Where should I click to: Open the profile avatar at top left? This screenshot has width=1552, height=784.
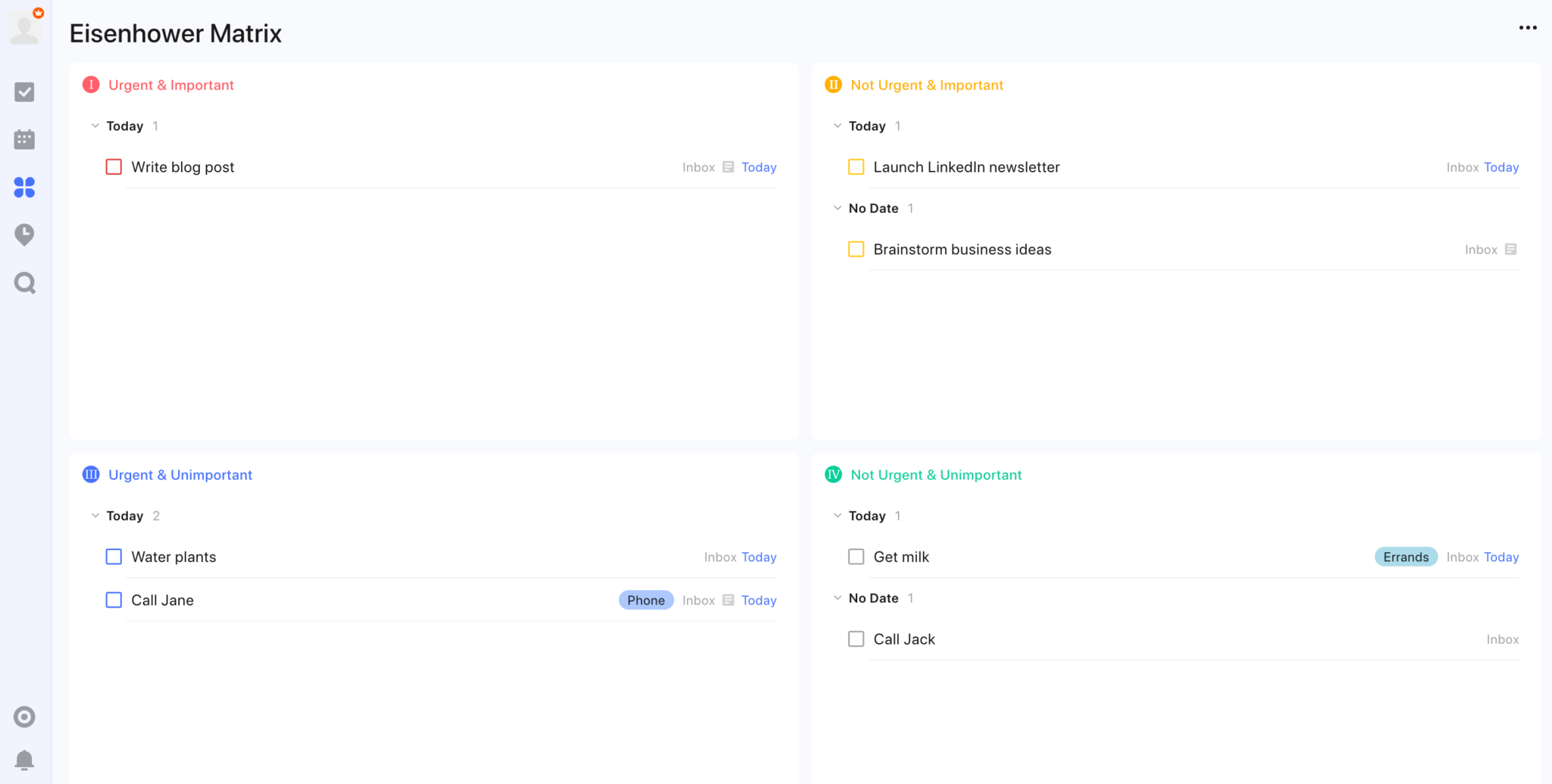25,27
